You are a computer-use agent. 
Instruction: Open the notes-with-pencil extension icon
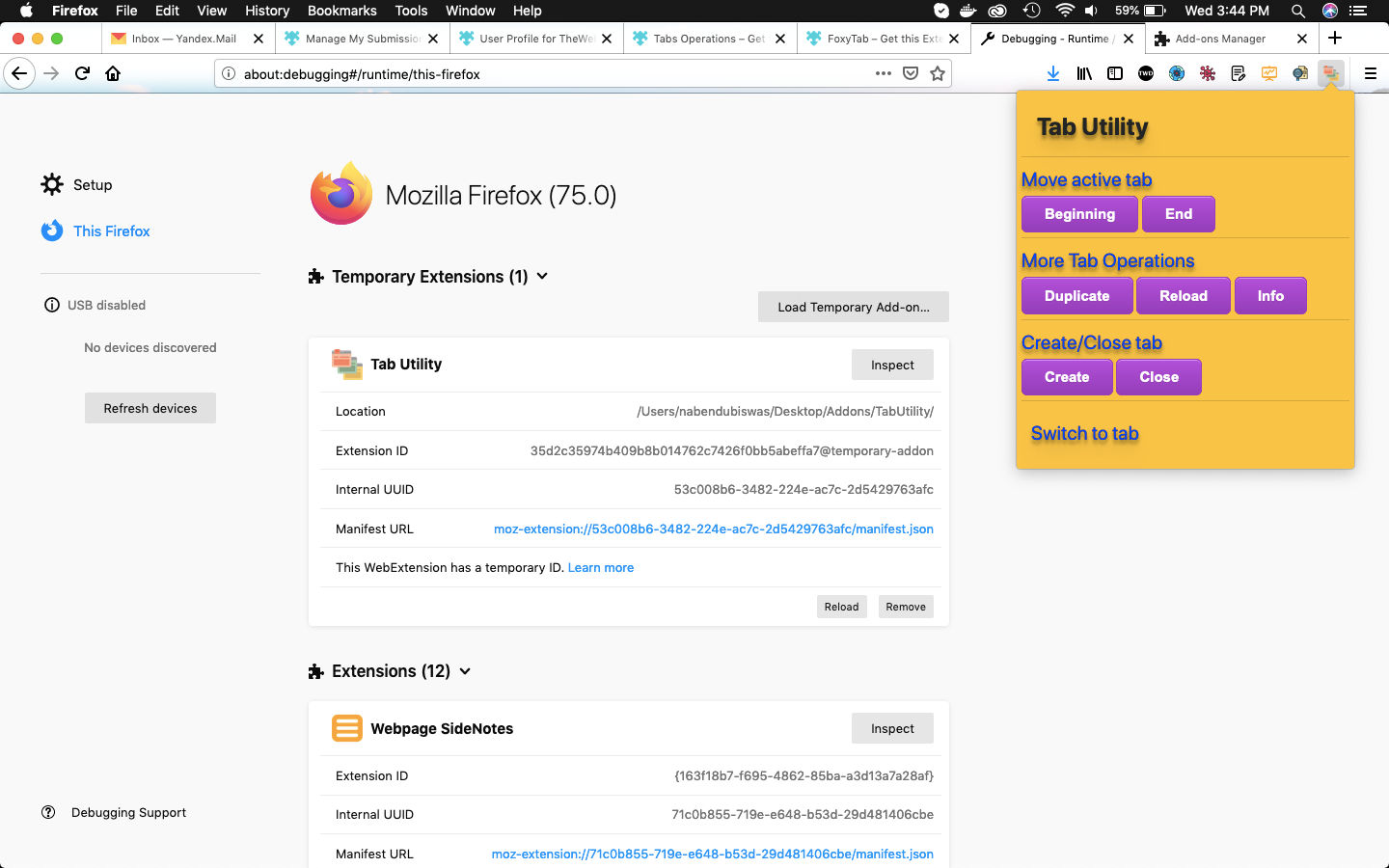pyautogui.click(x=1239, y=73)
